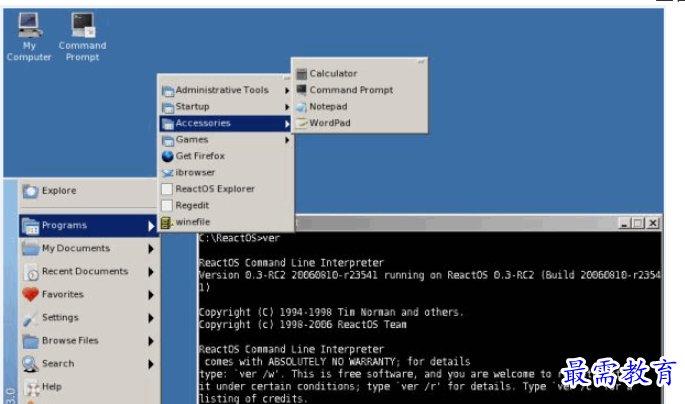Click the Notepad icon in Accessories

tap(301, 107)
